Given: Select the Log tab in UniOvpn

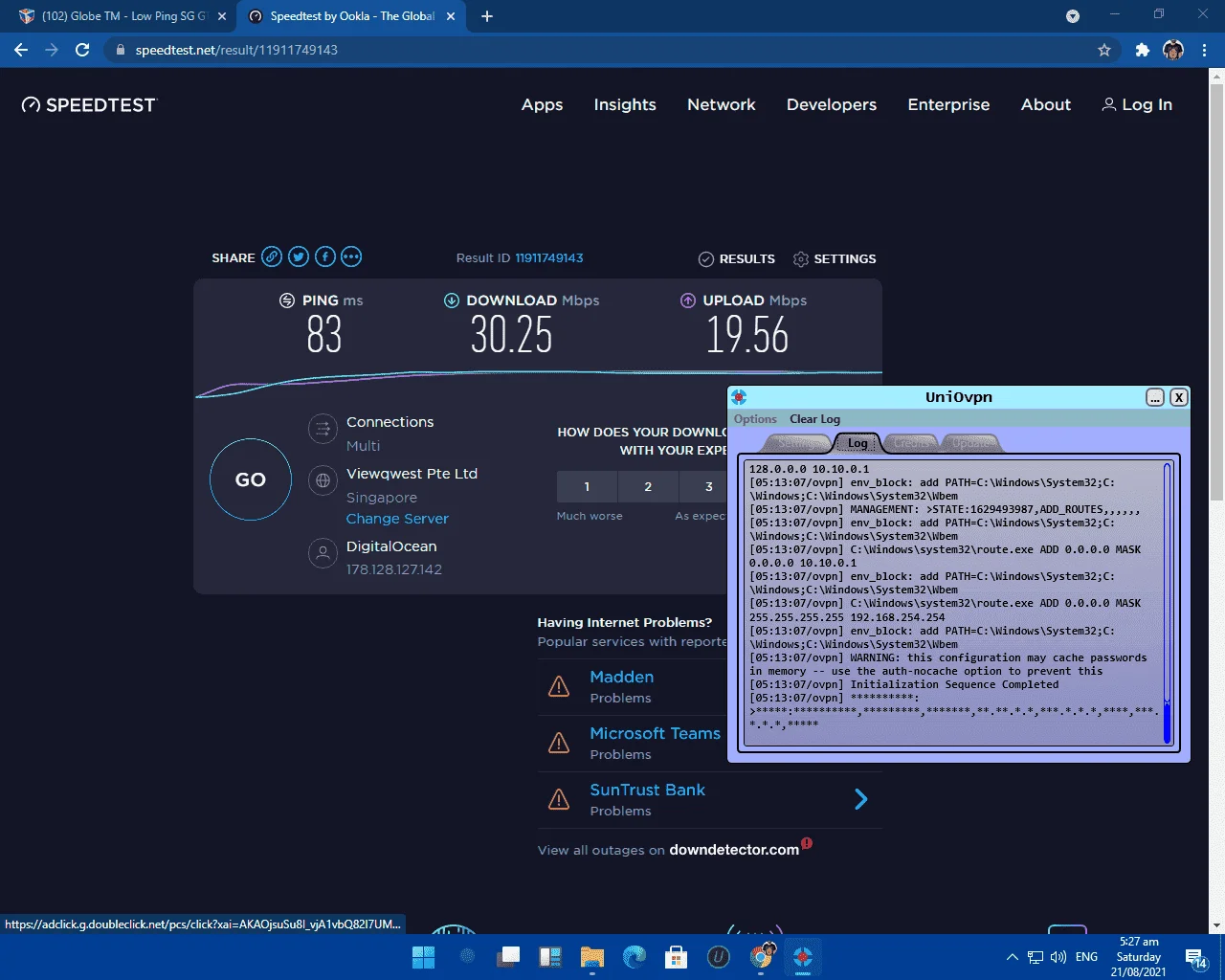Looking at the screenshot, I should (857, 443).
